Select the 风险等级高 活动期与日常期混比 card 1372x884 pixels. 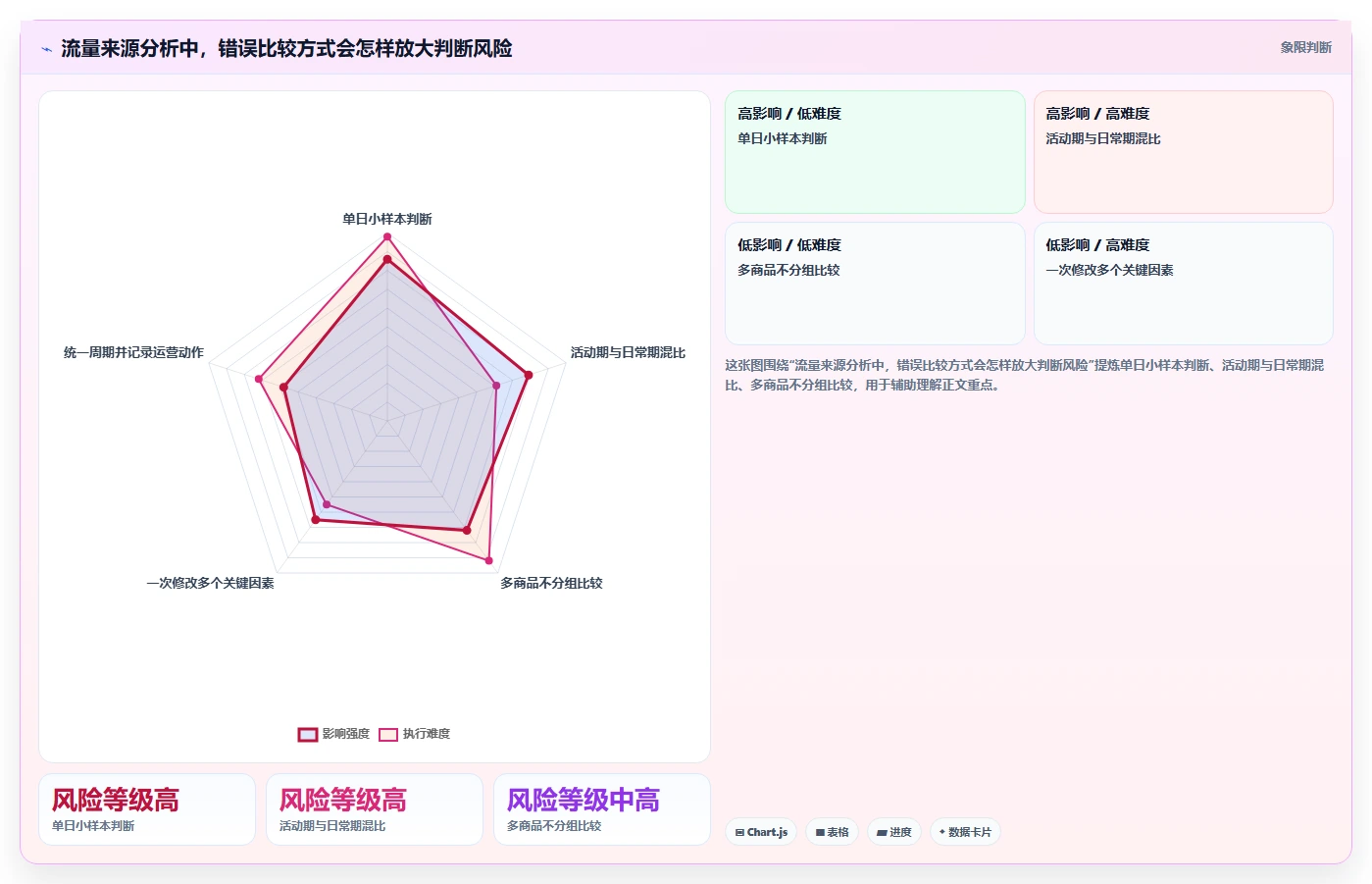pos(375,809)
